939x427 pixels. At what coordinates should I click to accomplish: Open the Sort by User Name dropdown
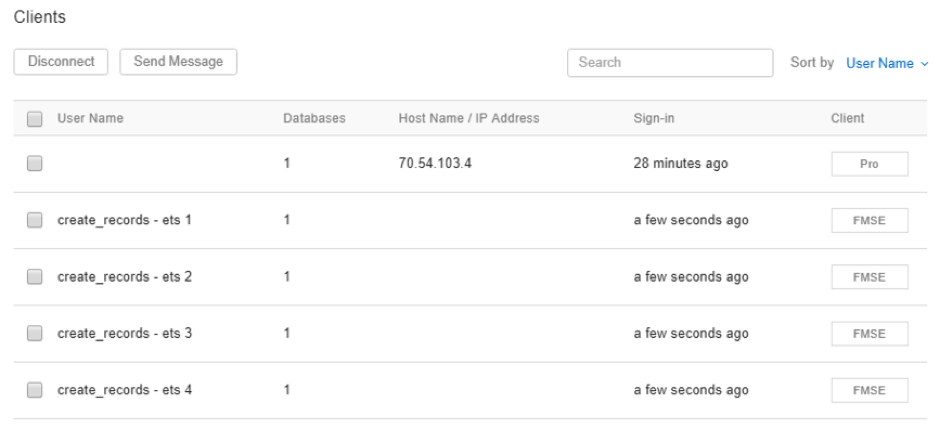(x=887, y=63)
